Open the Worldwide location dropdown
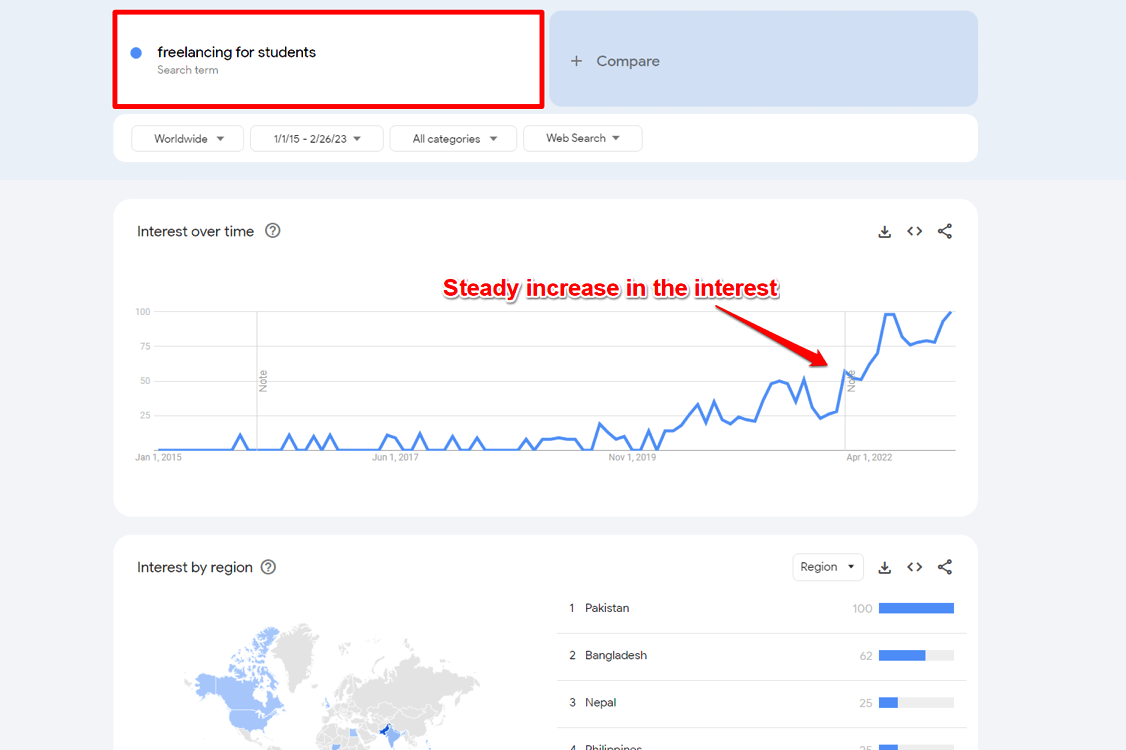 click(187, 138)
